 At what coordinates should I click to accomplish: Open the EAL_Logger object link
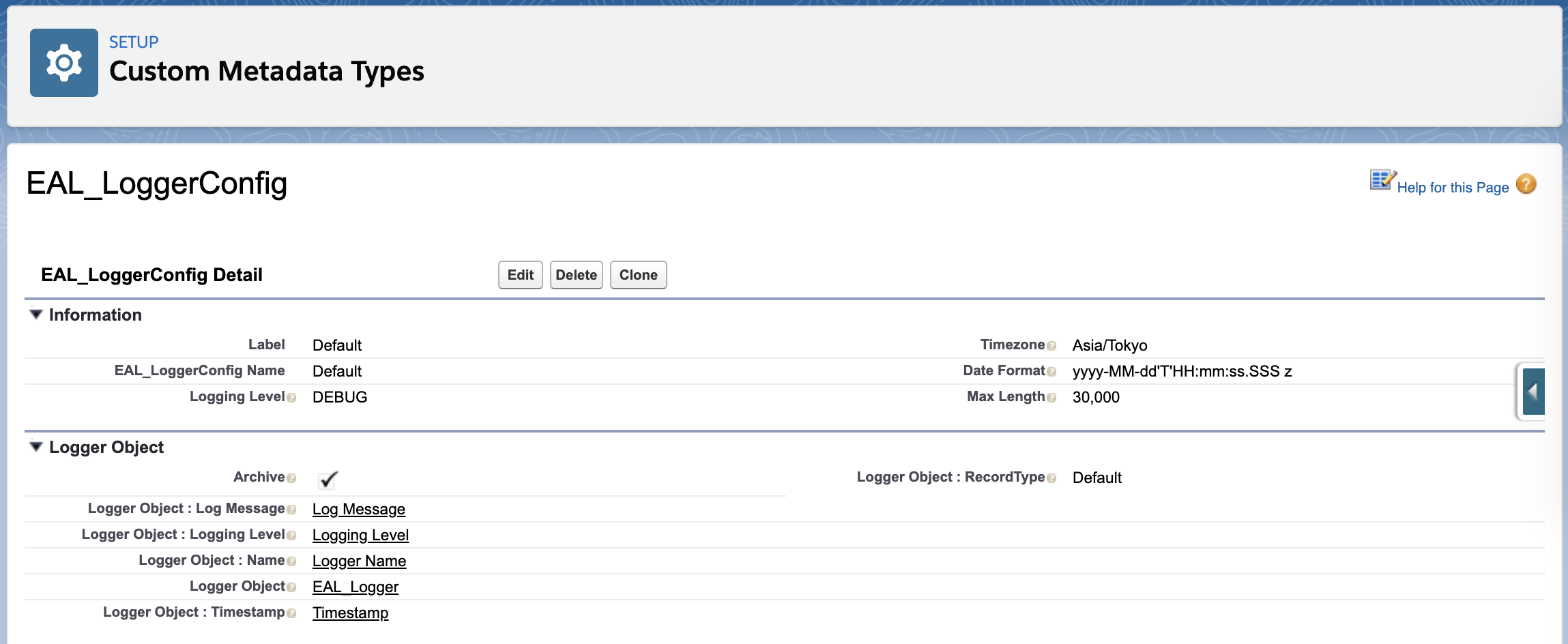pos(355,587)
